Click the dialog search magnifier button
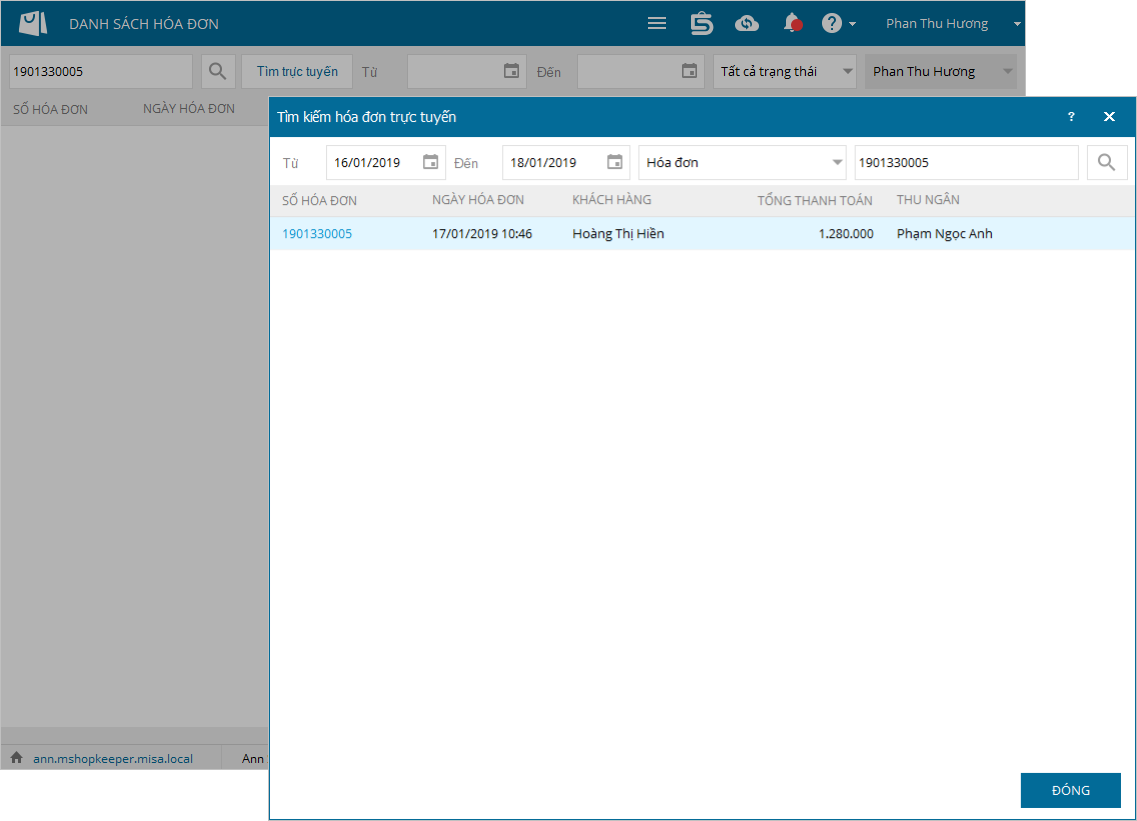Image resolution: width=1137 pixels, height=821 pixels. (x=1107, y=162)
